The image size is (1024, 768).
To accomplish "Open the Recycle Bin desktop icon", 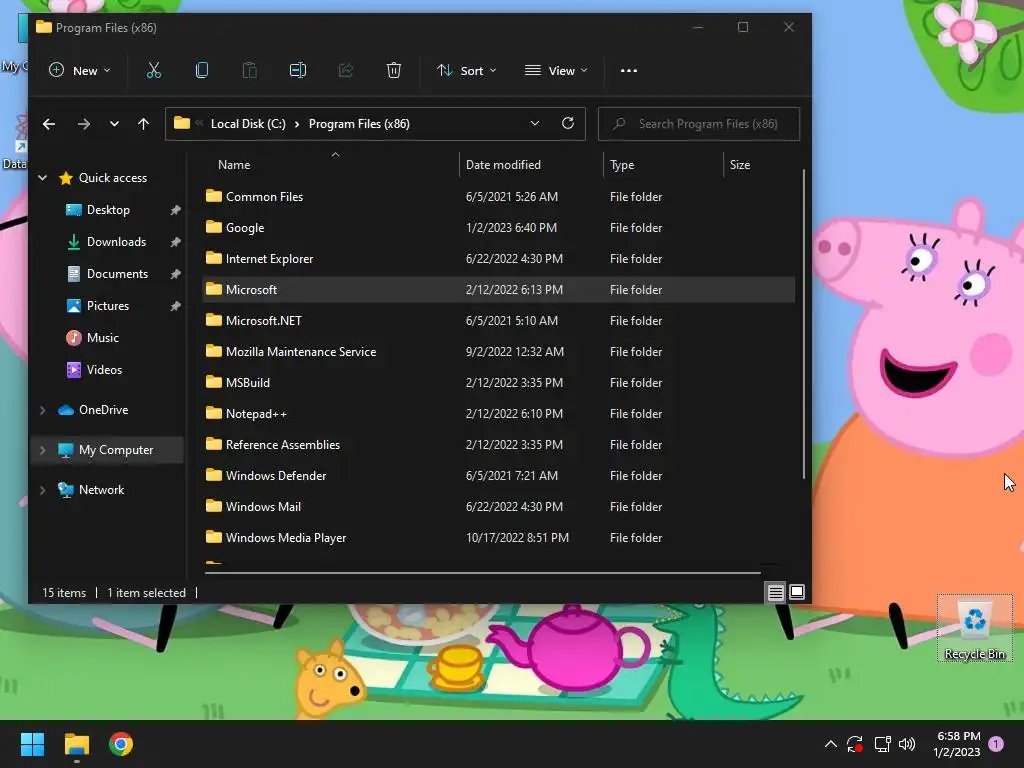I will pos(974,628).
